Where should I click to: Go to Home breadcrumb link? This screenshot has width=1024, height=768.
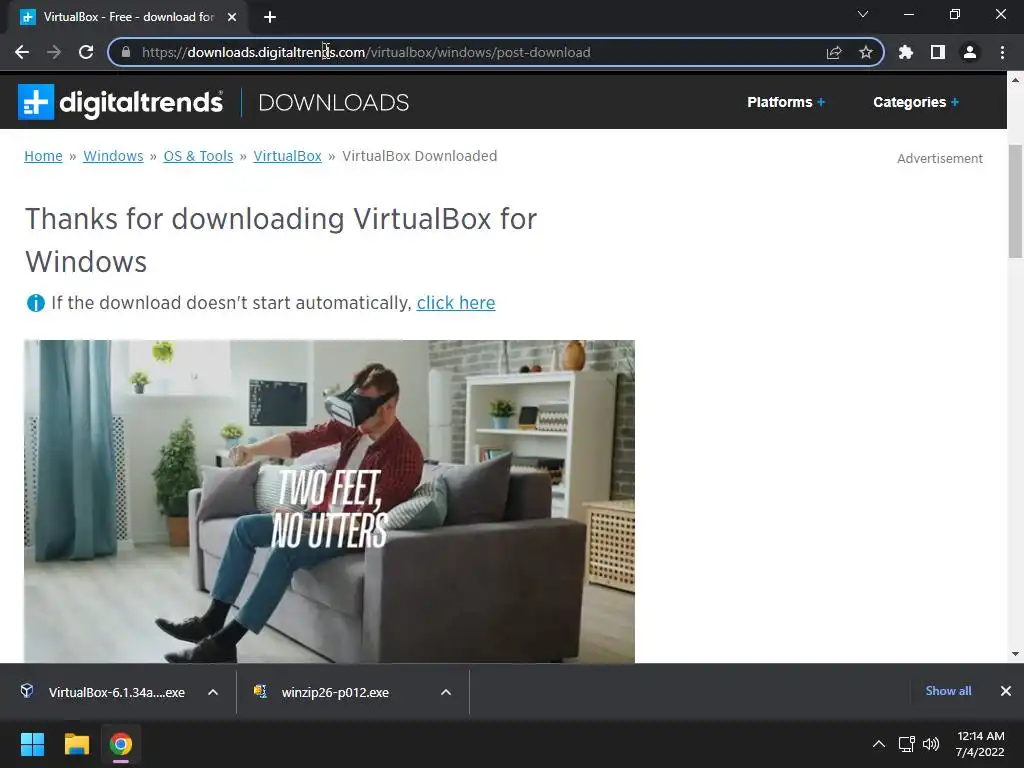(x=43, y=156)
